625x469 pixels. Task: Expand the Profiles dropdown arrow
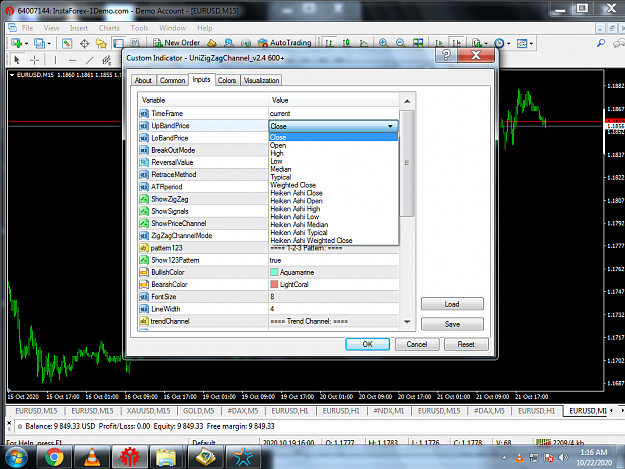49,43
